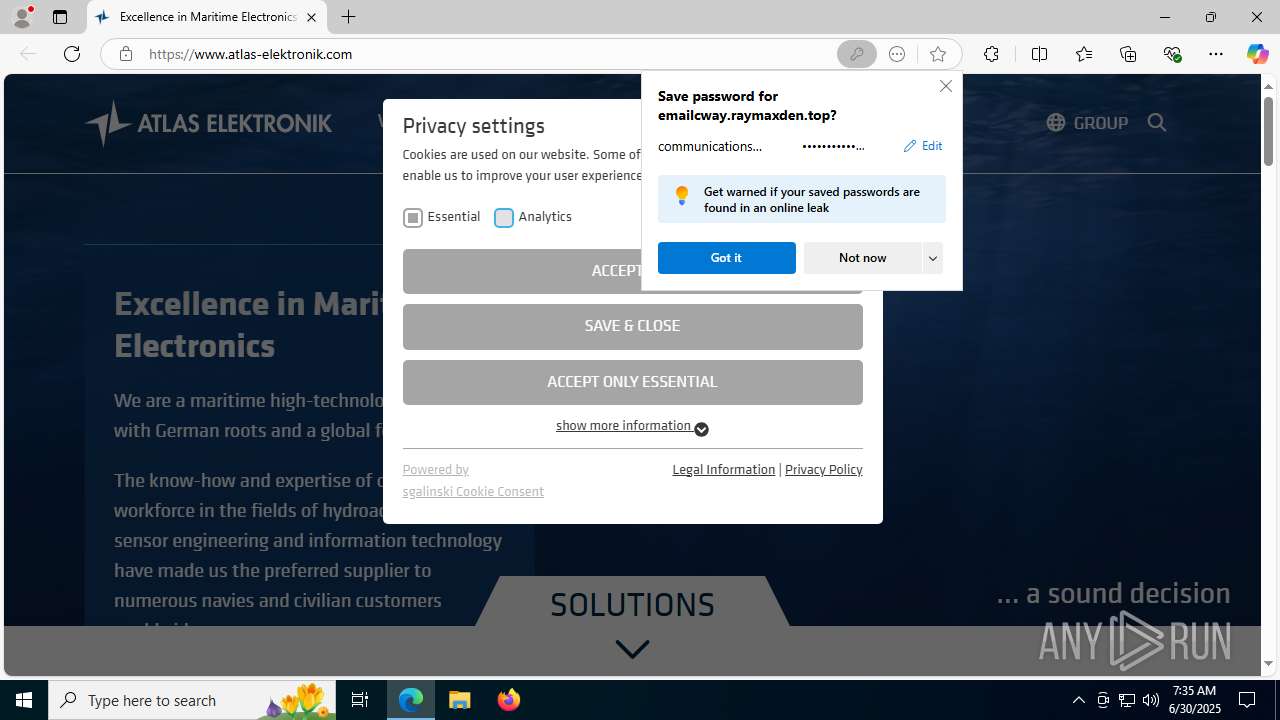Open the Extensions puzzle icon

991,54
